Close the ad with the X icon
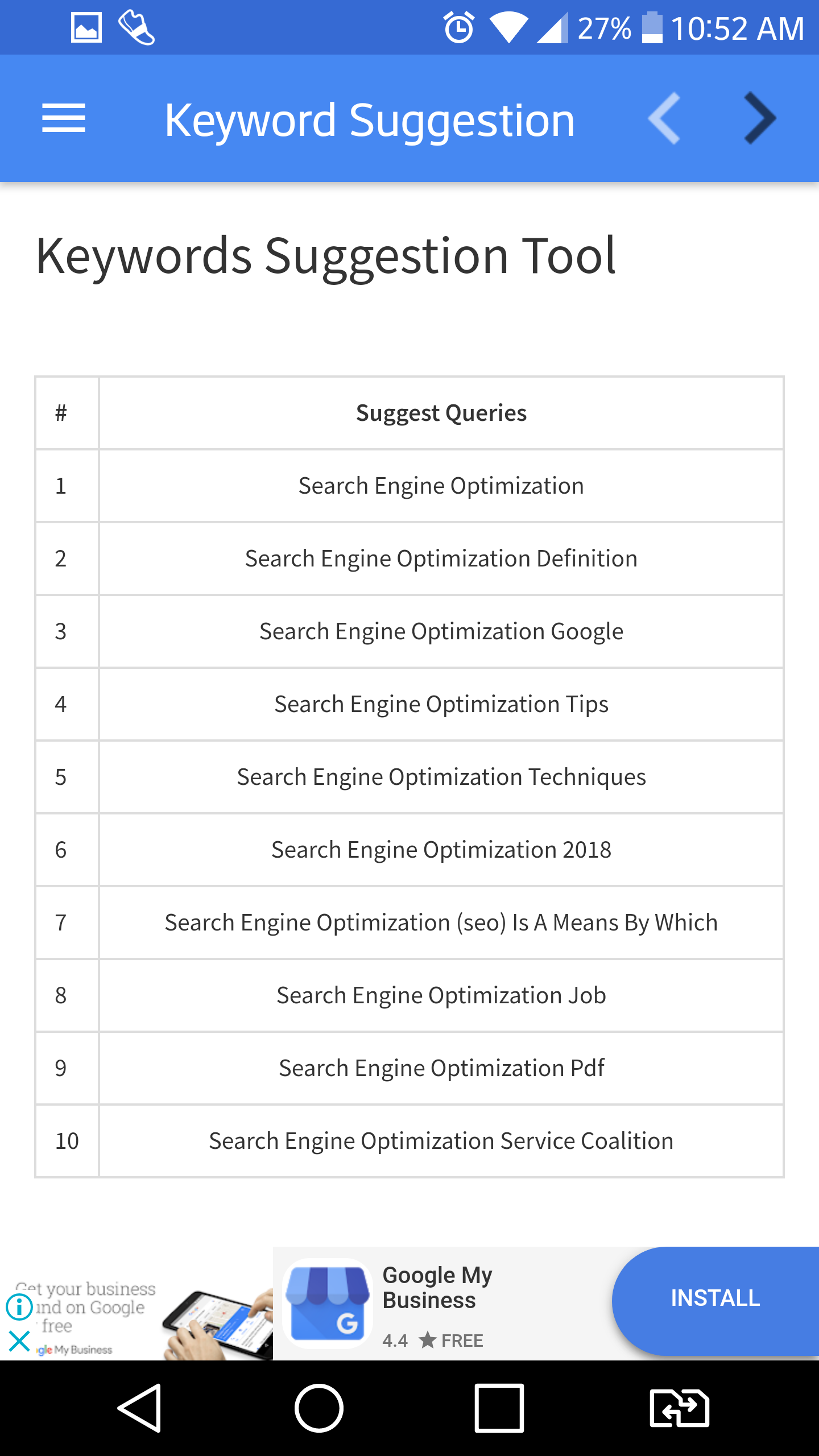This screenshot has width=819, height=1456. tap(19, 1341)
